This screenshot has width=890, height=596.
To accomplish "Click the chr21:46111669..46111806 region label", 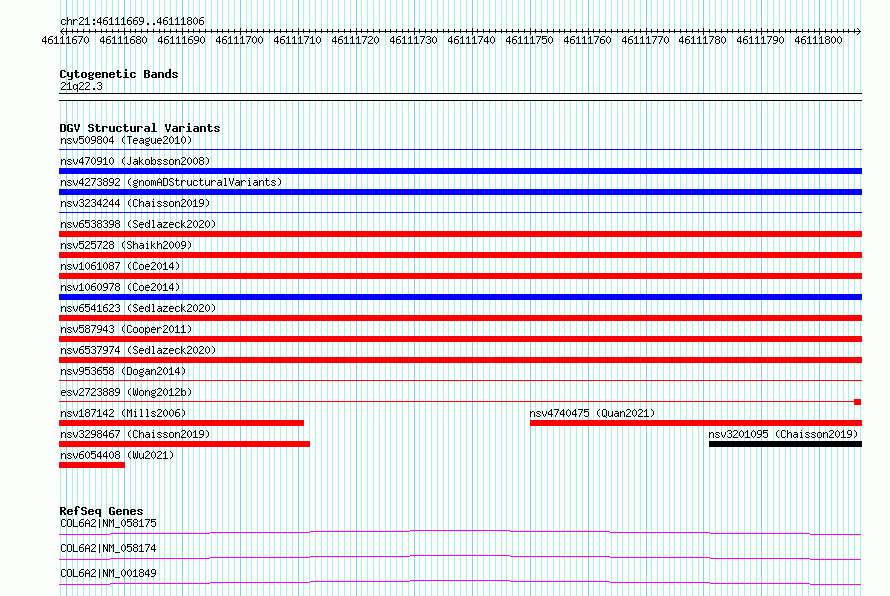I will tap(132, 21).
